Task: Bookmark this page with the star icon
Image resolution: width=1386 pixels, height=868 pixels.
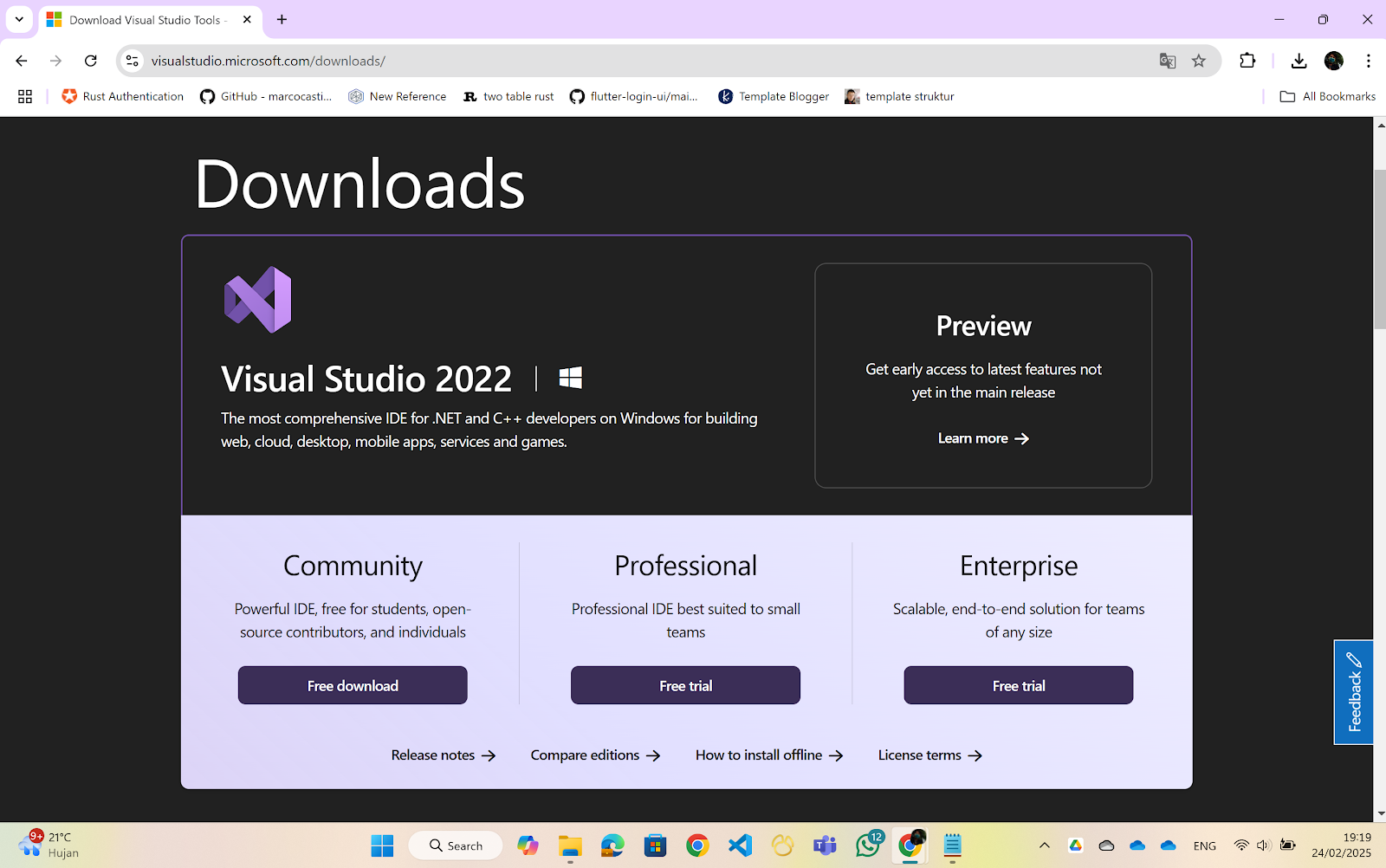Action: 1199,61
